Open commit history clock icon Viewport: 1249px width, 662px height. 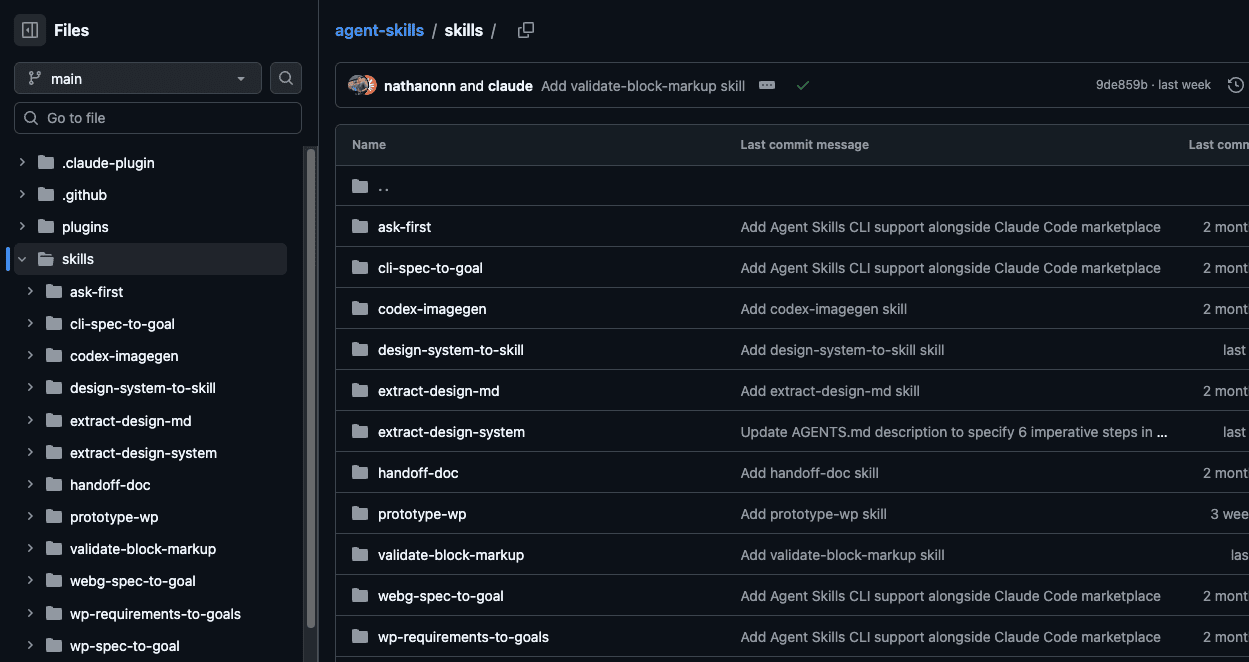(1236, 85)
